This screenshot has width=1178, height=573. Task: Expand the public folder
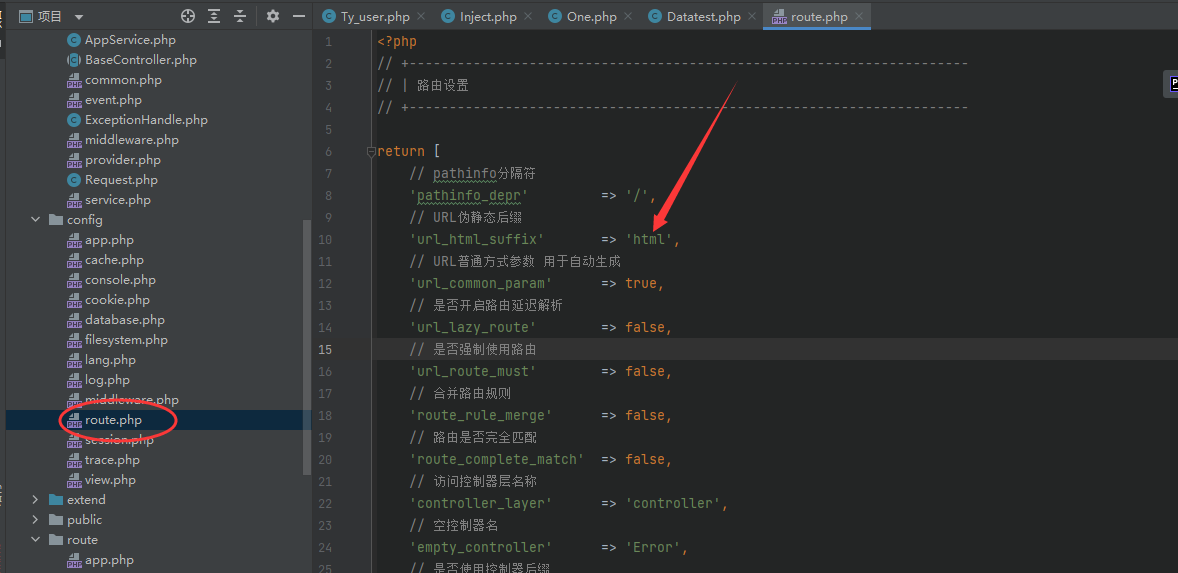tap(35, 520)
